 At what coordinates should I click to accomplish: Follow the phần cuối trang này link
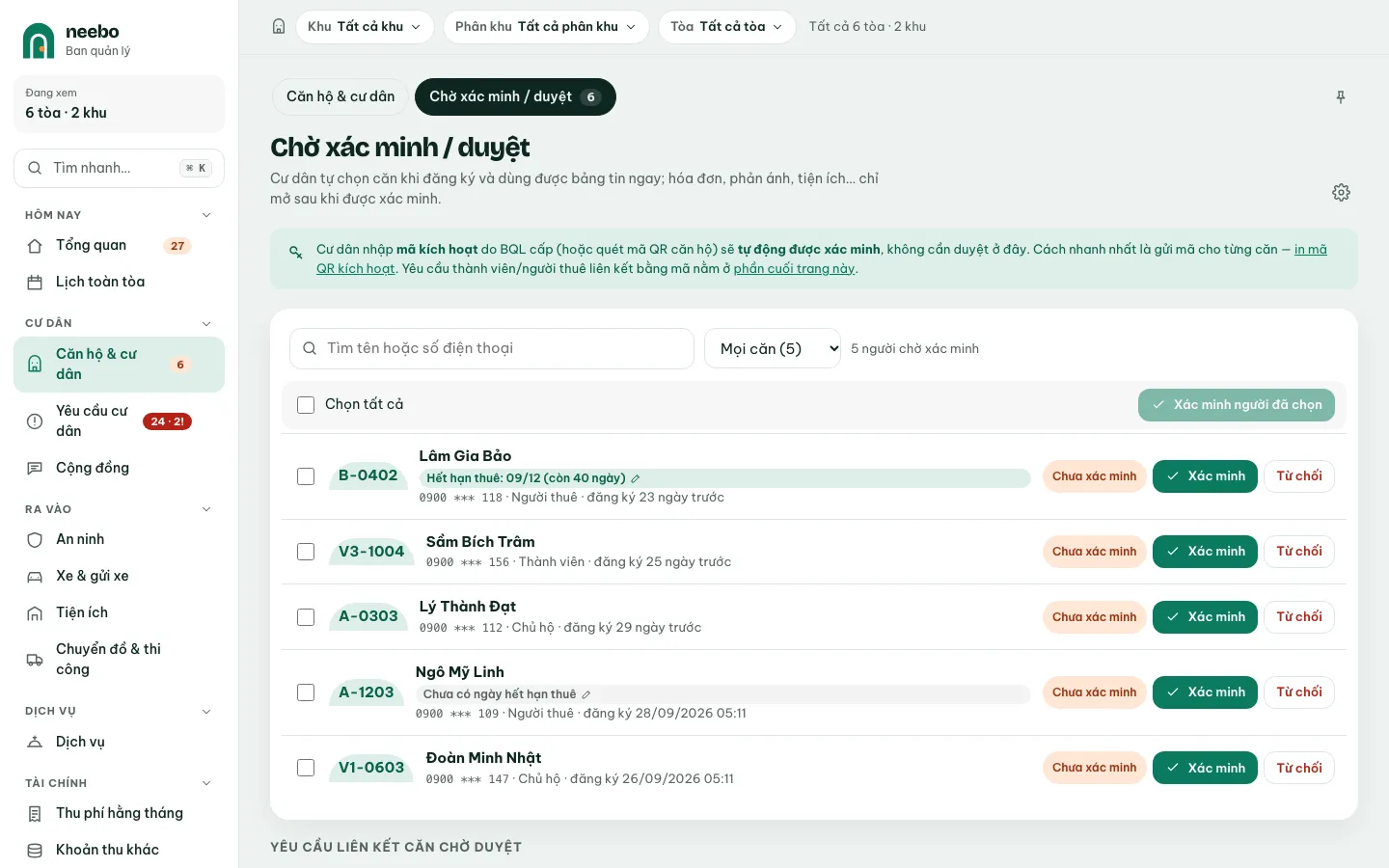click(x=794, y=269)
